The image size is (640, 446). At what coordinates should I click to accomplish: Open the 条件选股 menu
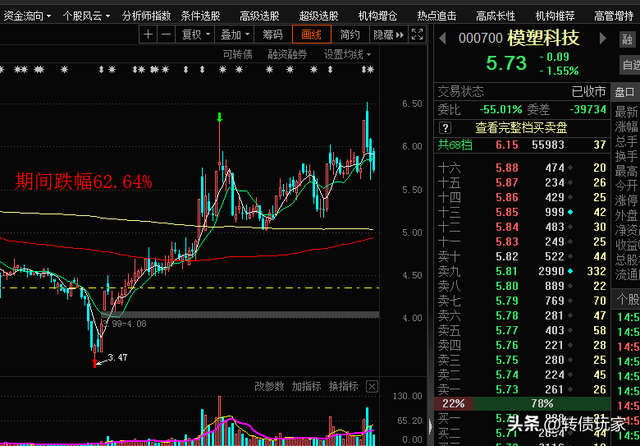pyautogui.click(x=200, y=16)
